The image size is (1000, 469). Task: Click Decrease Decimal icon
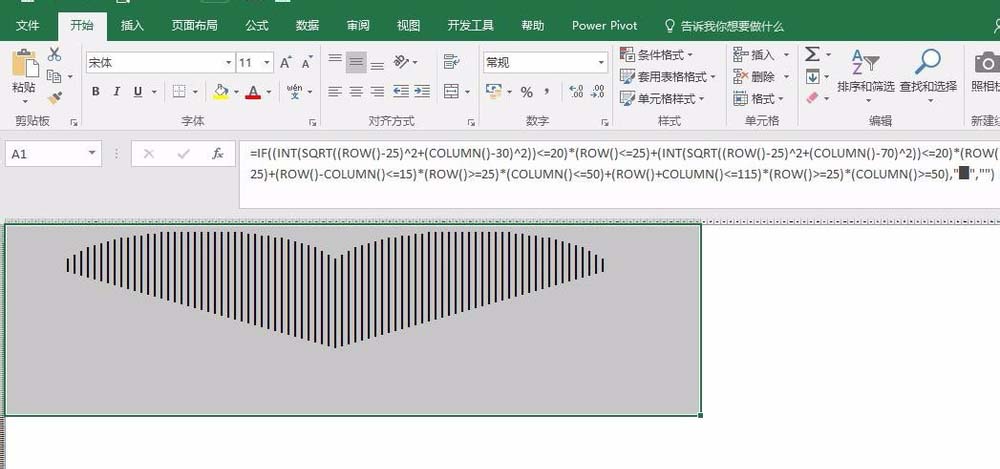(x=598, y=92)
